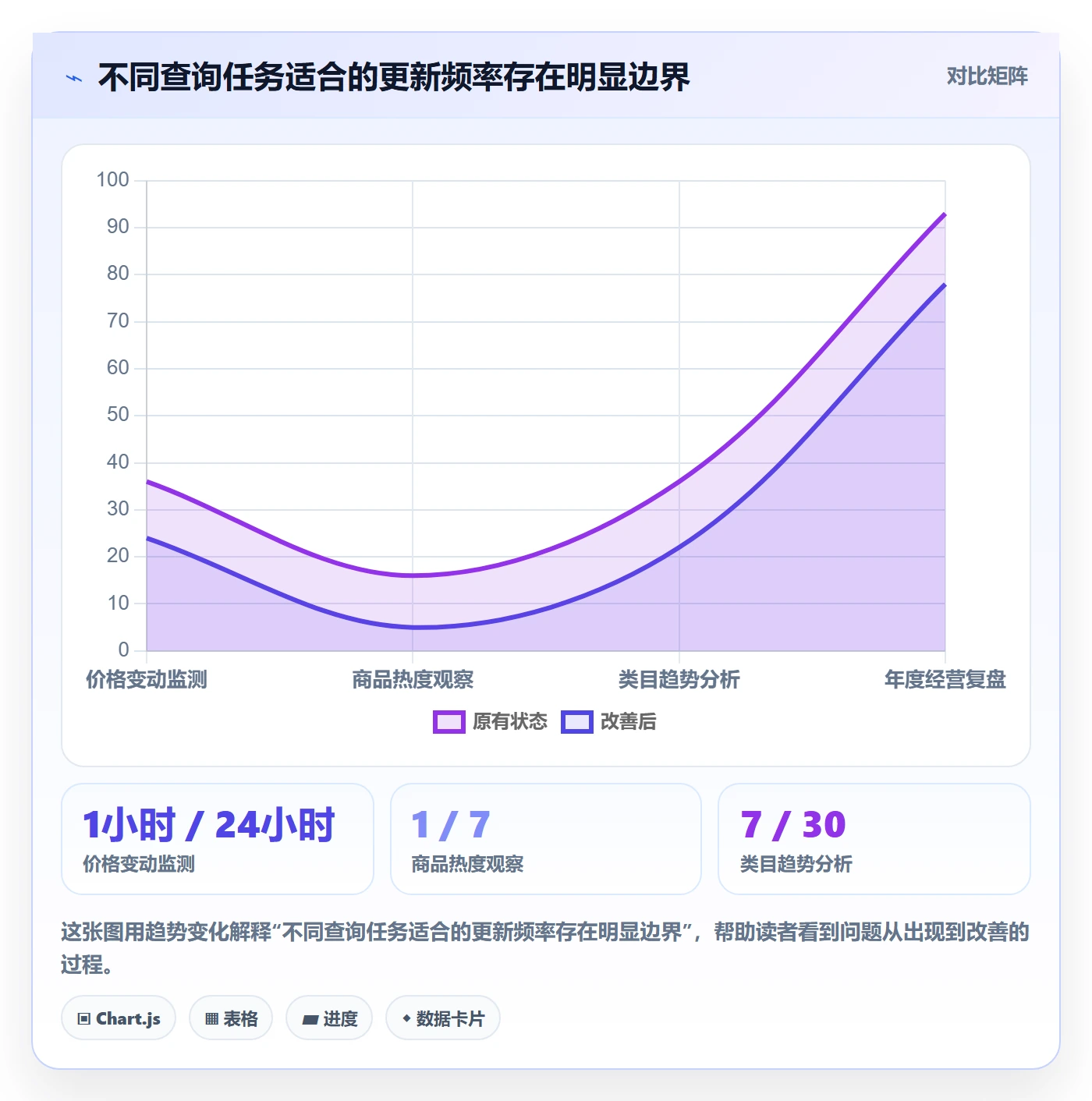This screenshot has height=1101, width=1092.
Task: Click the 0 y-axis value
Action: (123, 650)
